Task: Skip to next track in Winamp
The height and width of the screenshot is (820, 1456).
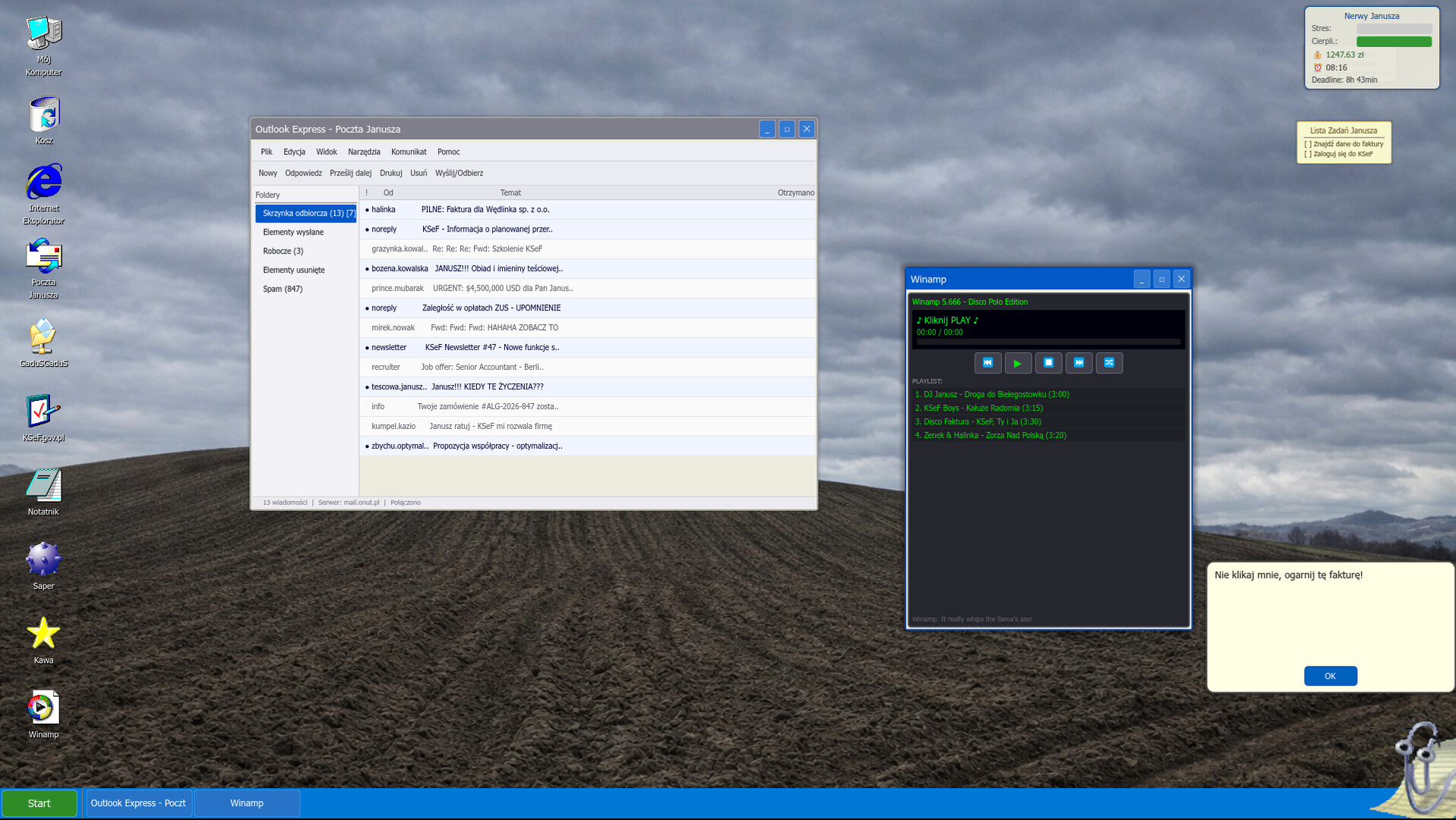Action: 1079,363
